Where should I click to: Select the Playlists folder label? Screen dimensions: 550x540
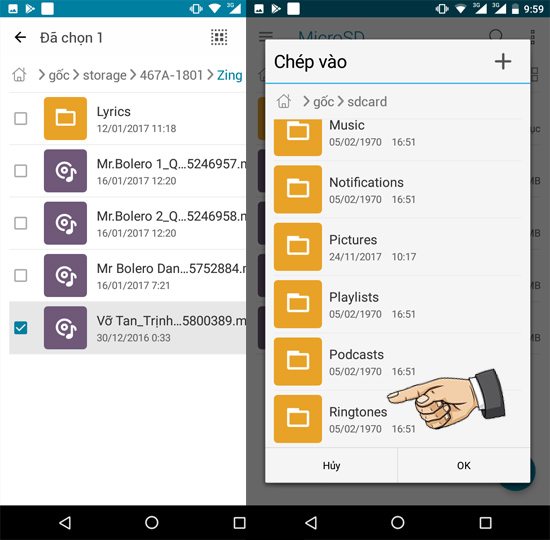(x=354, y=297)
